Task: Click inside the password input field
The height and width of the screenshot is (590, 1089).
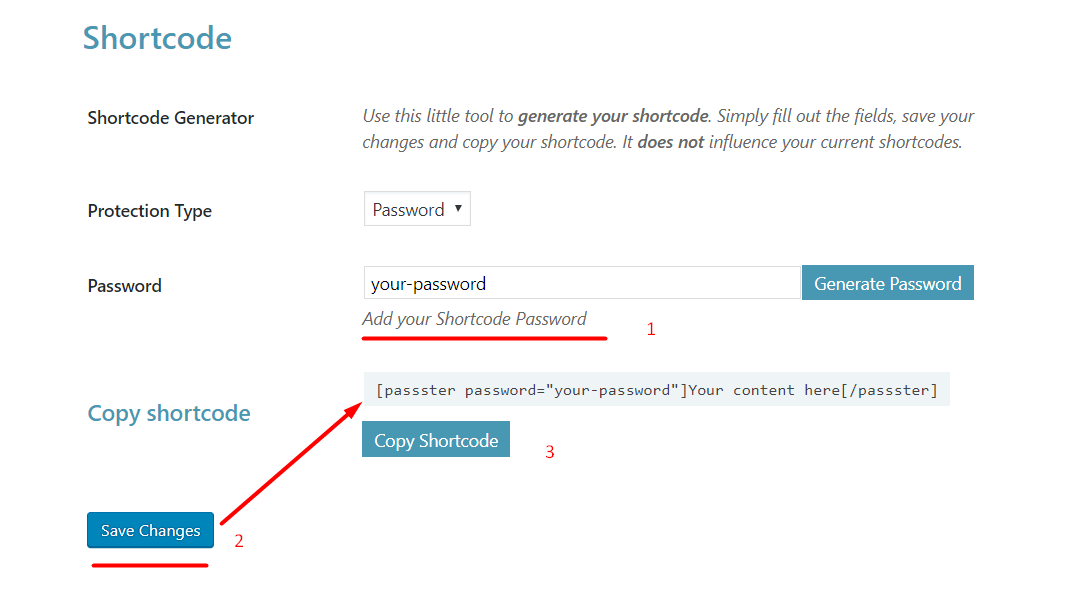Action: click(x=580, y=283)
